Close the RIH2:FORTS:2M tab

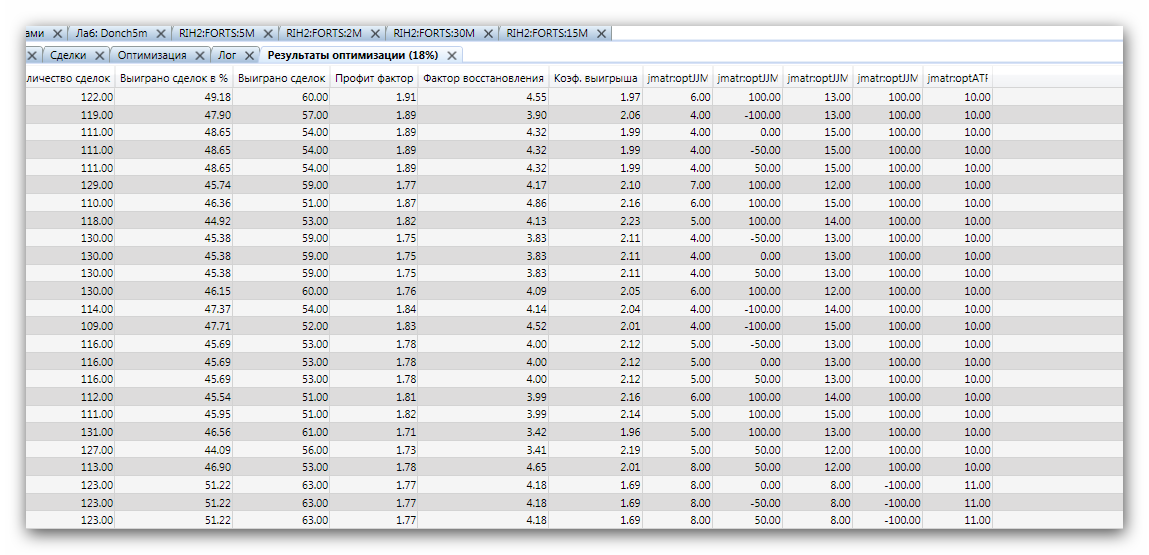(375, 34)
